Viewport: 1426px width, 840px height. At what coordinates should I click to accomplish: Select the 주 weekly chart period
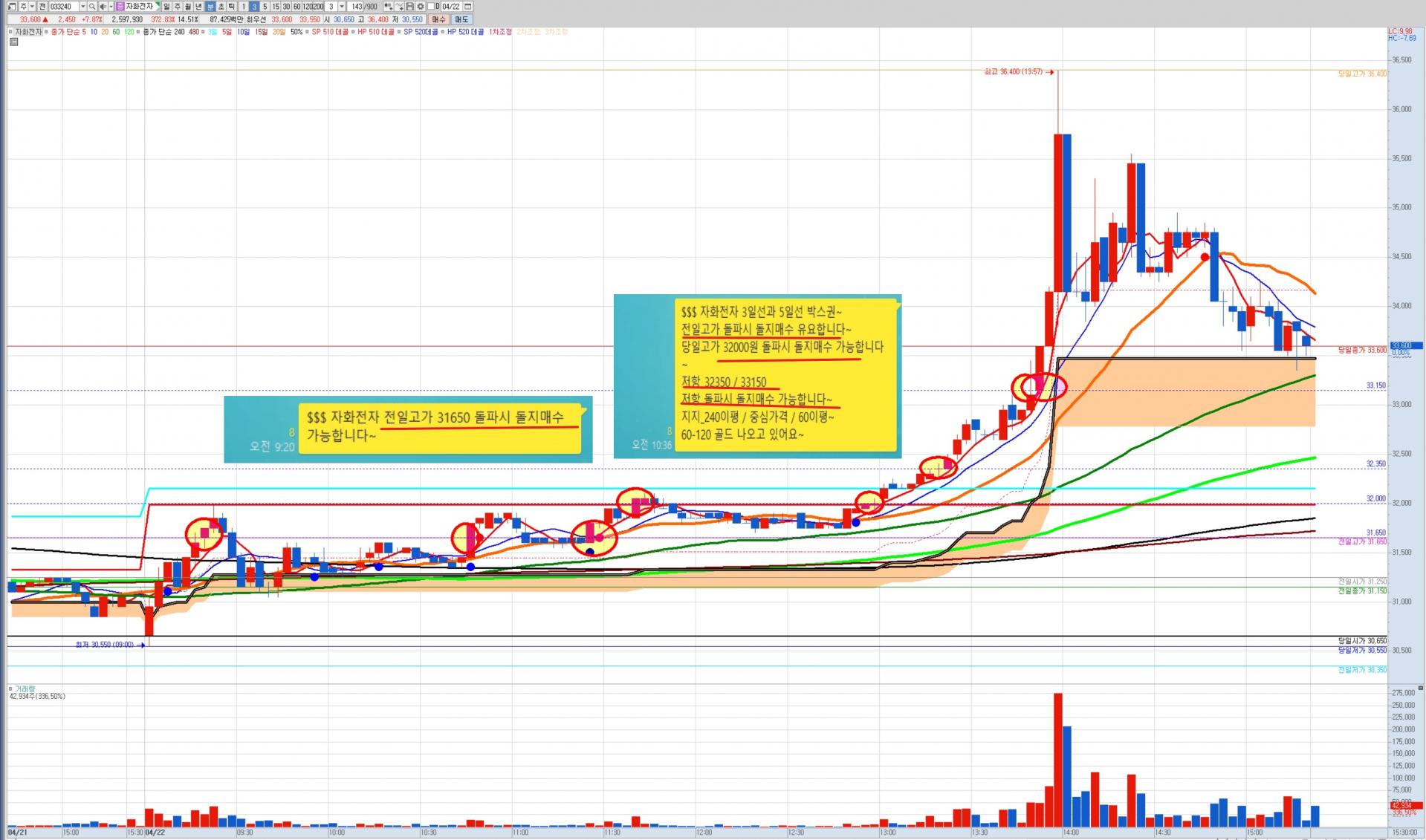click(x=178, y=7)
